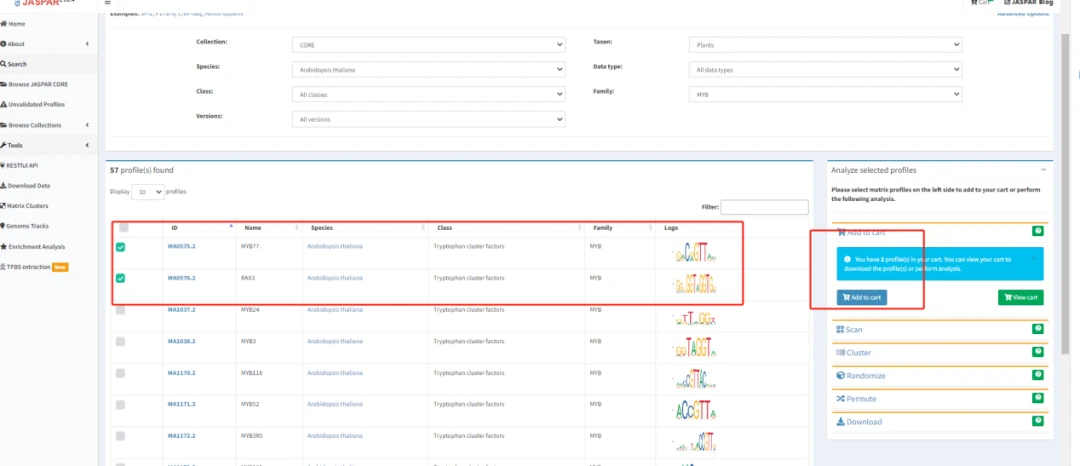This screenshot has width=1080, height=466.
Task: Click the green View cart button
Action: [x=1020, y=297]
